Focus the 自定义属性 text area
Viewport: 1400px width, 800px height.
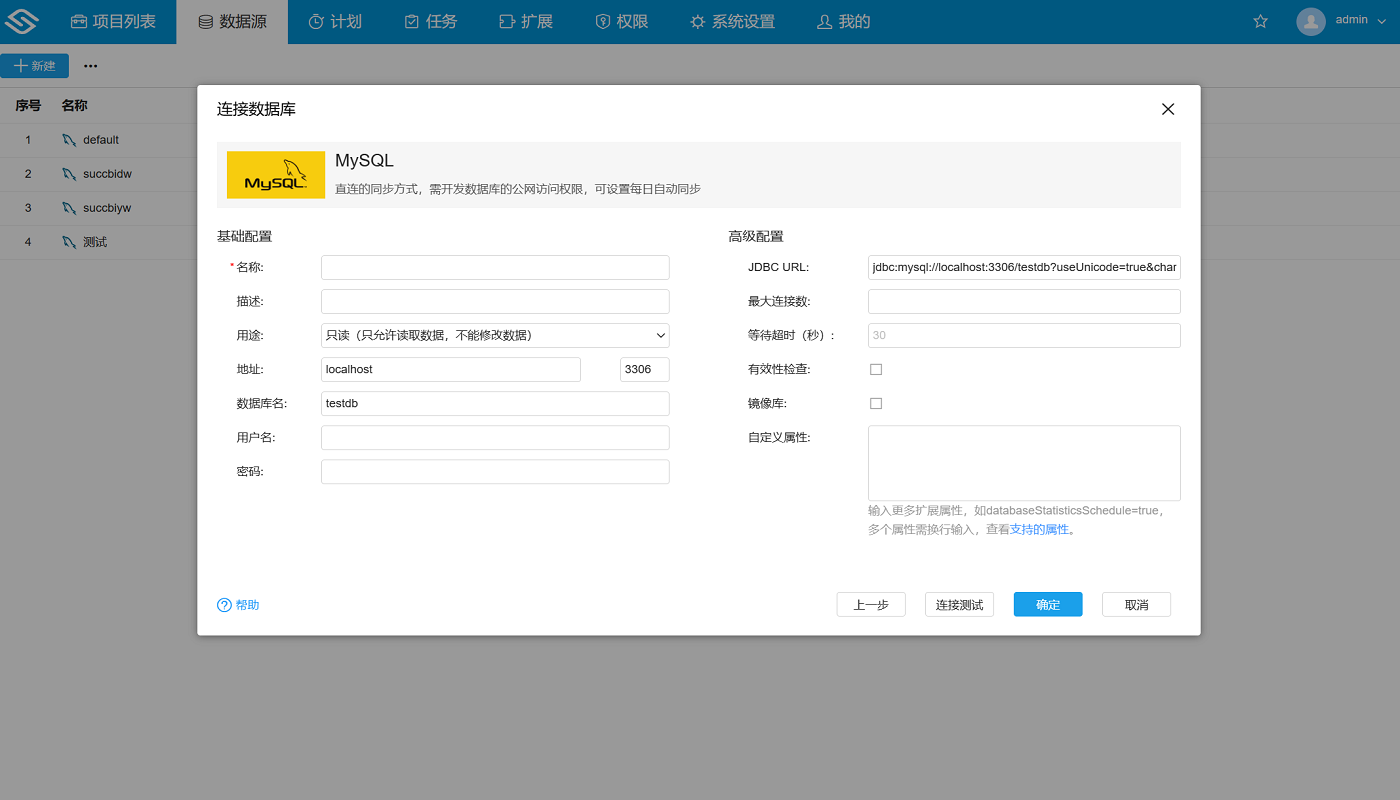[x=1024, y=463]
